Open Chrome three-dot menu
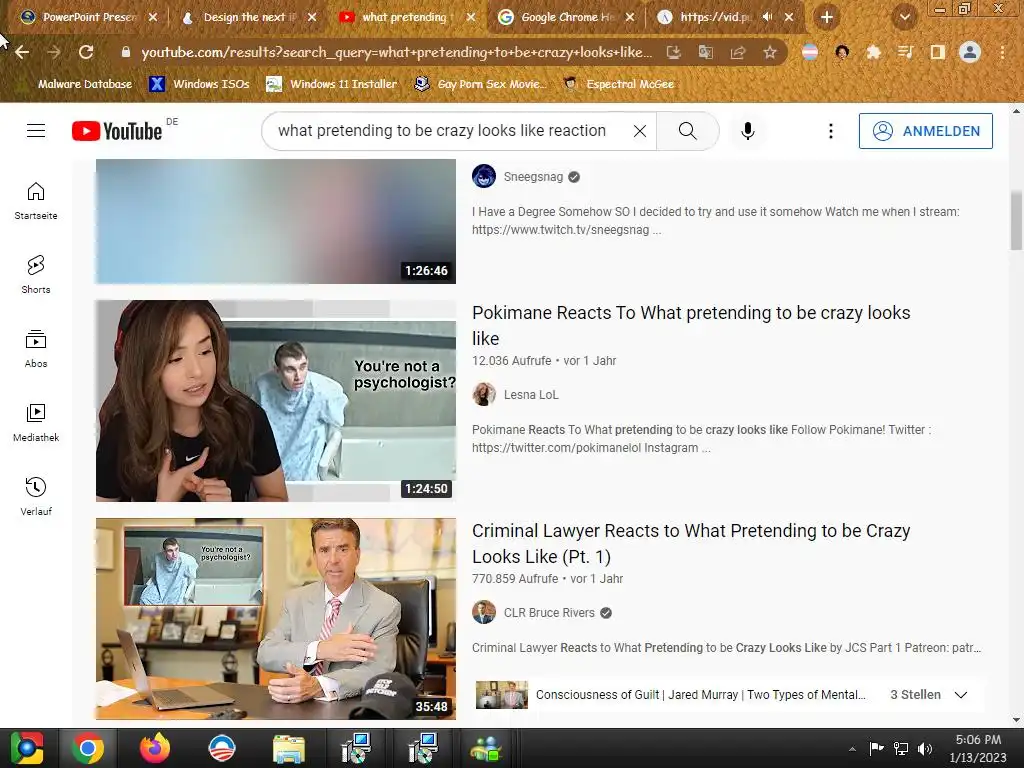 pyautogui.click(x=1002, y=52)
